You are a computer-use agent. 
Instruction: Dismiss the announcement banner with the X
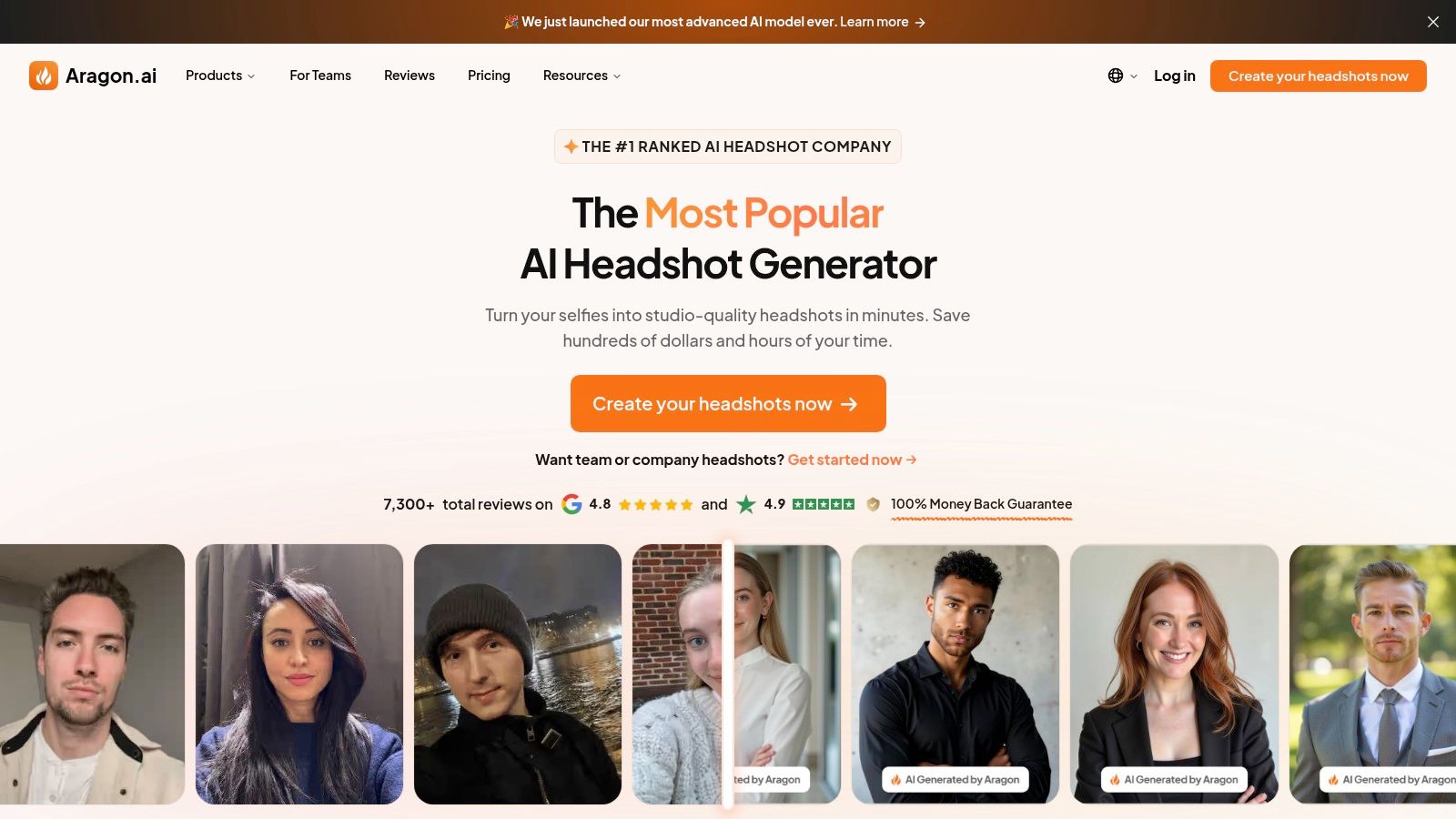click(x=1433, y=22)
